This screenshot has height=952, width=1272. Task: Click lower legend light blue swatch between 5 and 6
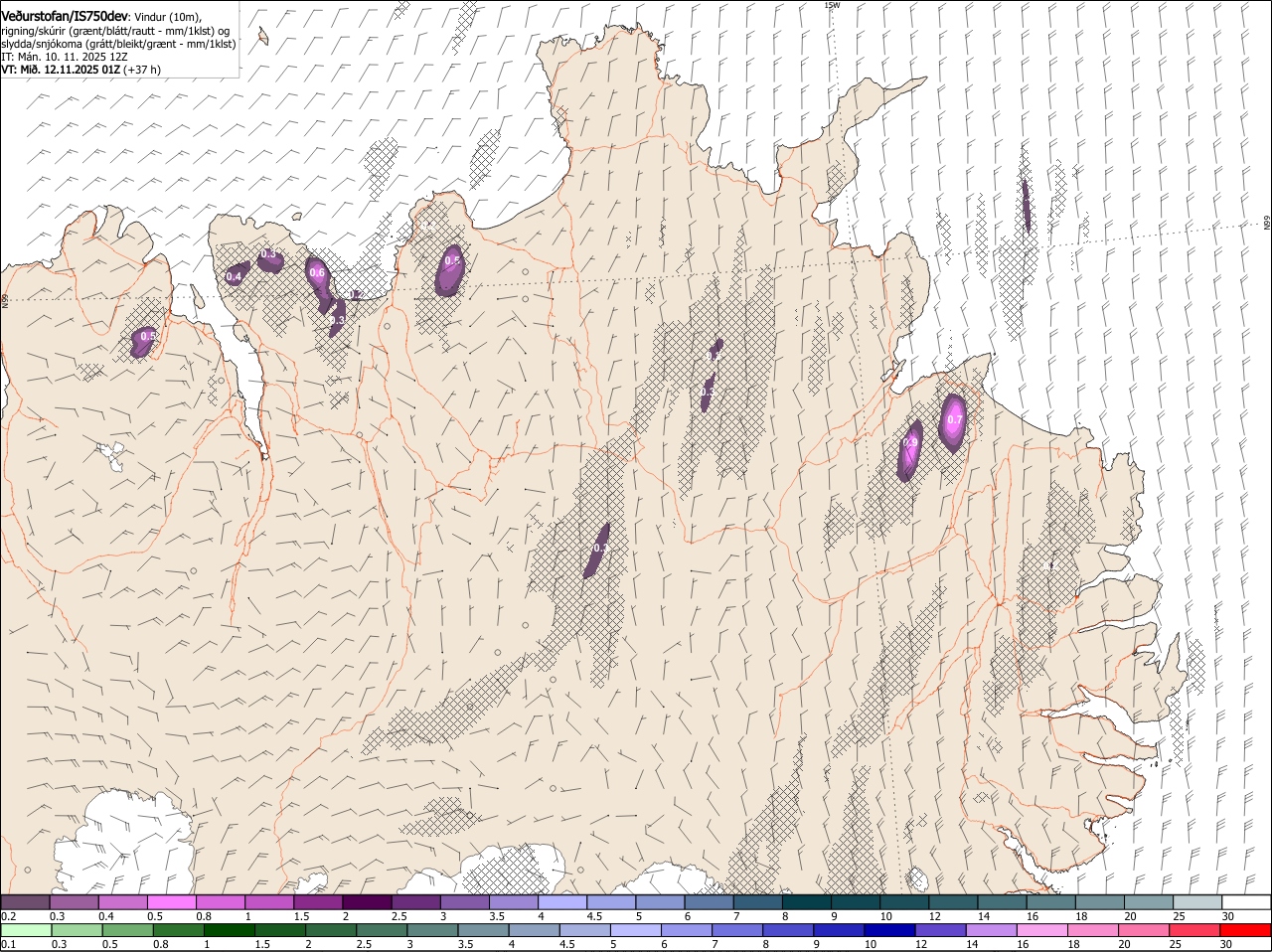[x=636, y=930]
